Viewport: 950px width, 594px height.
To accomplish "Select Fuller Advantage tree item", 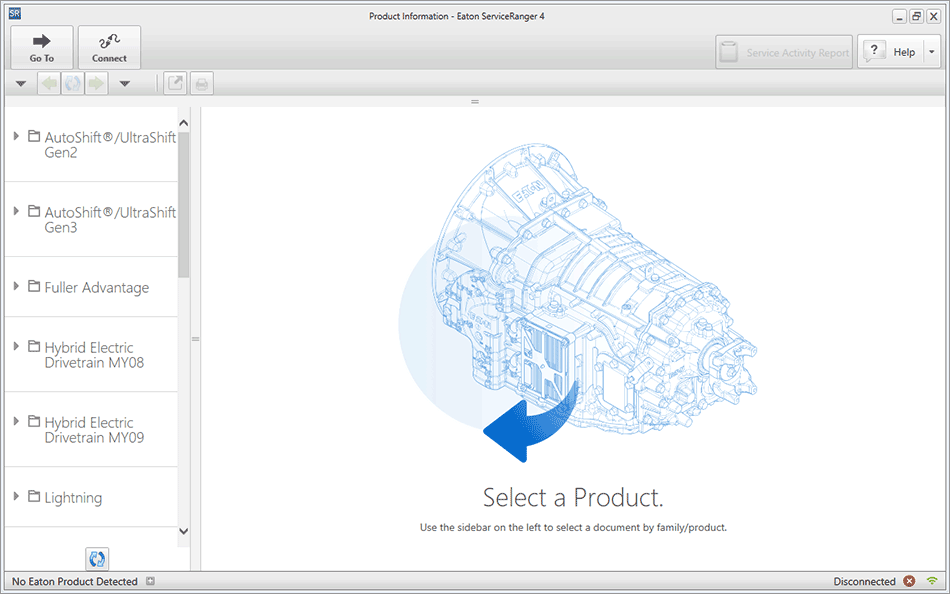I will [x=97, y=287].
